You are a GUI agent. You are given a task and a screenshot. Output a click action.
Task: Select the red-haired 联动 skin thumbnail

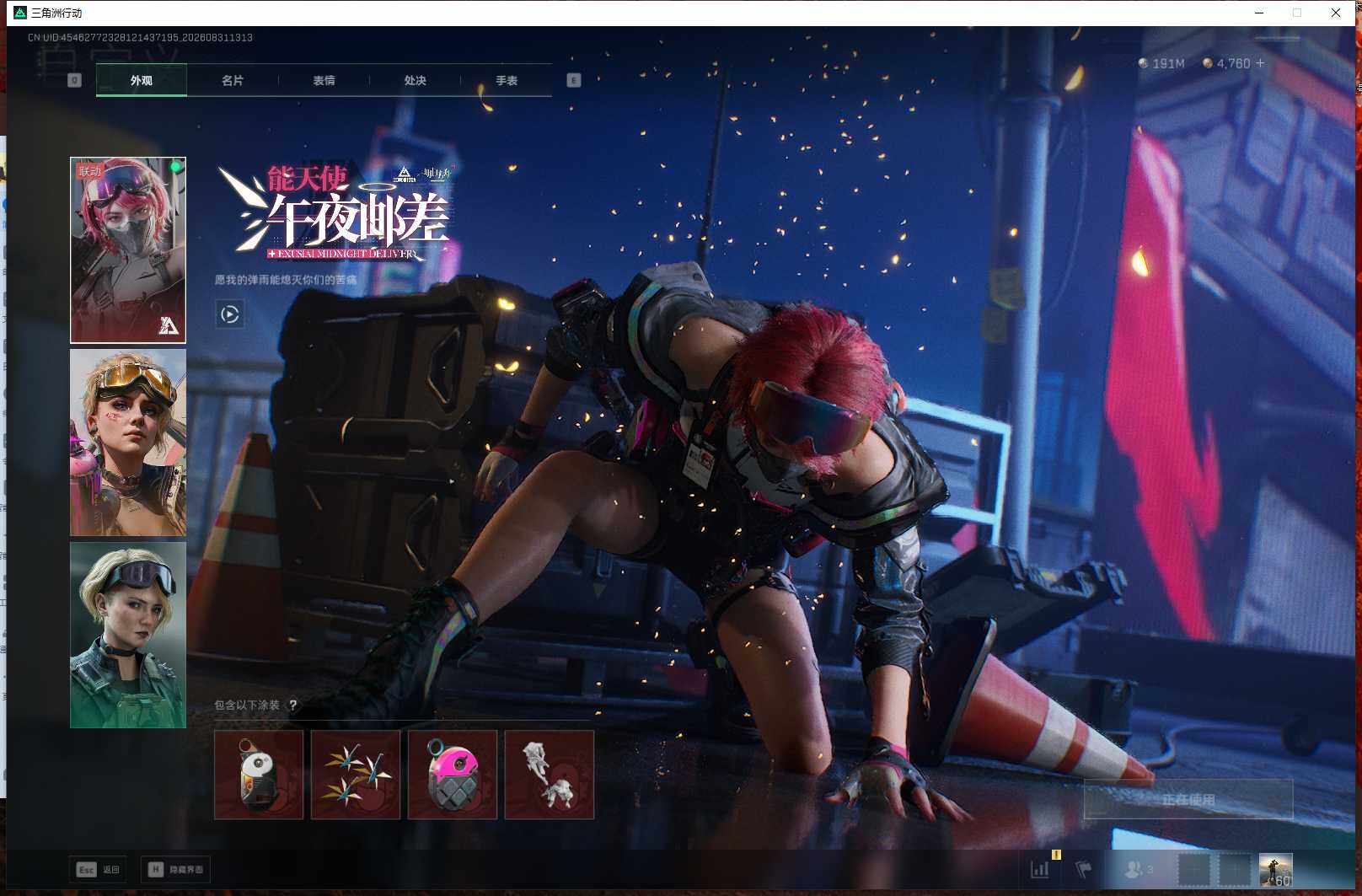[128, 249]
